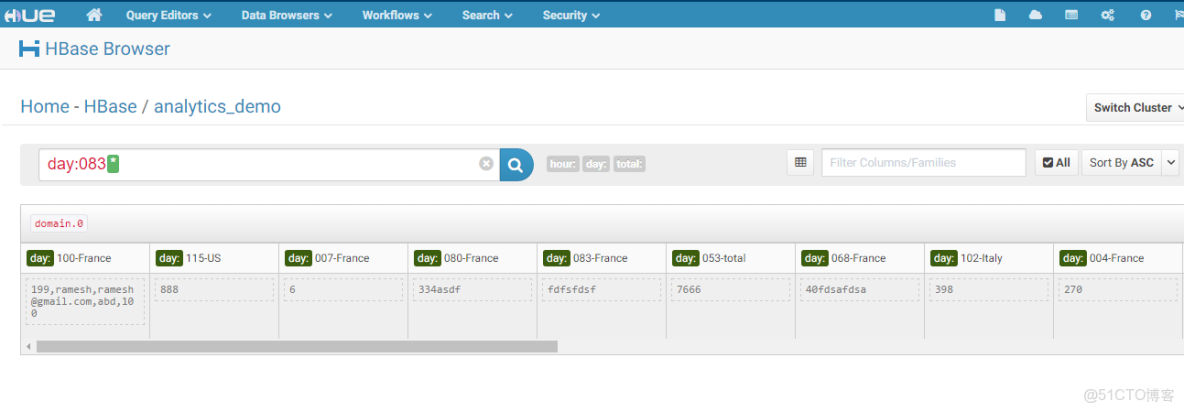The image size is (1184, 412).
Task: Open the Switch Cluster dropdown
Action: [1135, 108]
